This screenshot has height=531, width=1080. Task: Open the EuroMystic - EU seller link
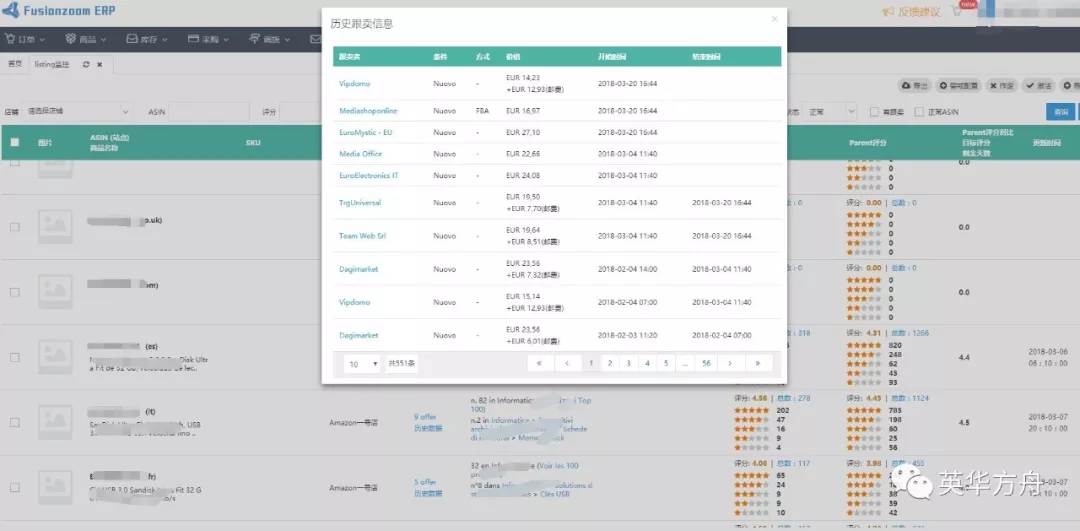[x=365, y=132]
